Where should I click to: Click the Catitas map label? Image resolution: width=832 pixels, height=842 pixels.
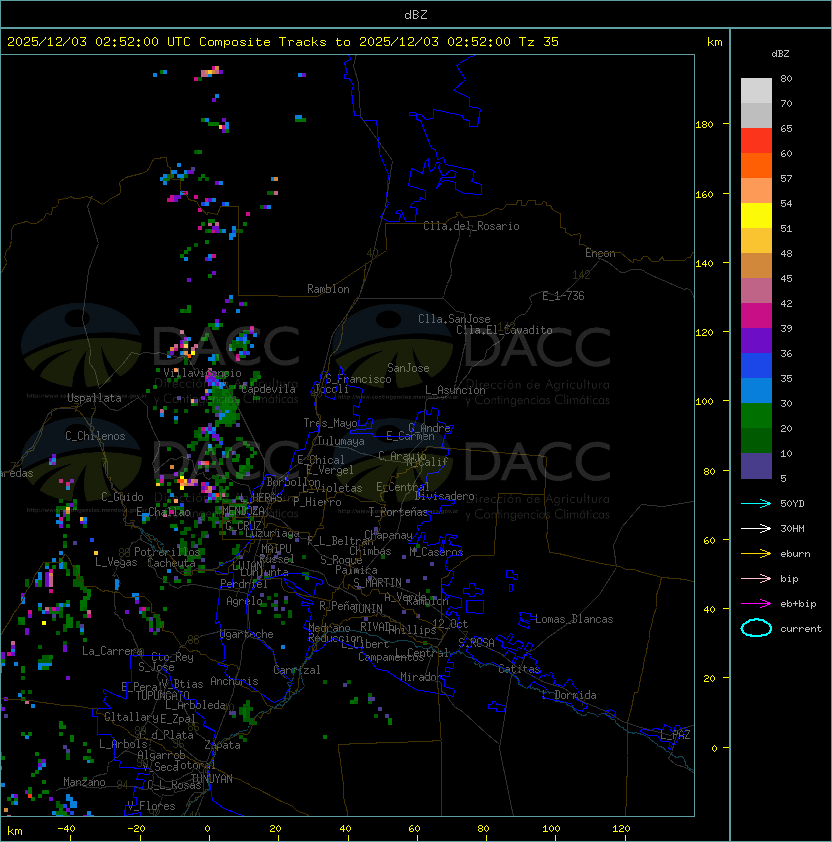point(519,669)
